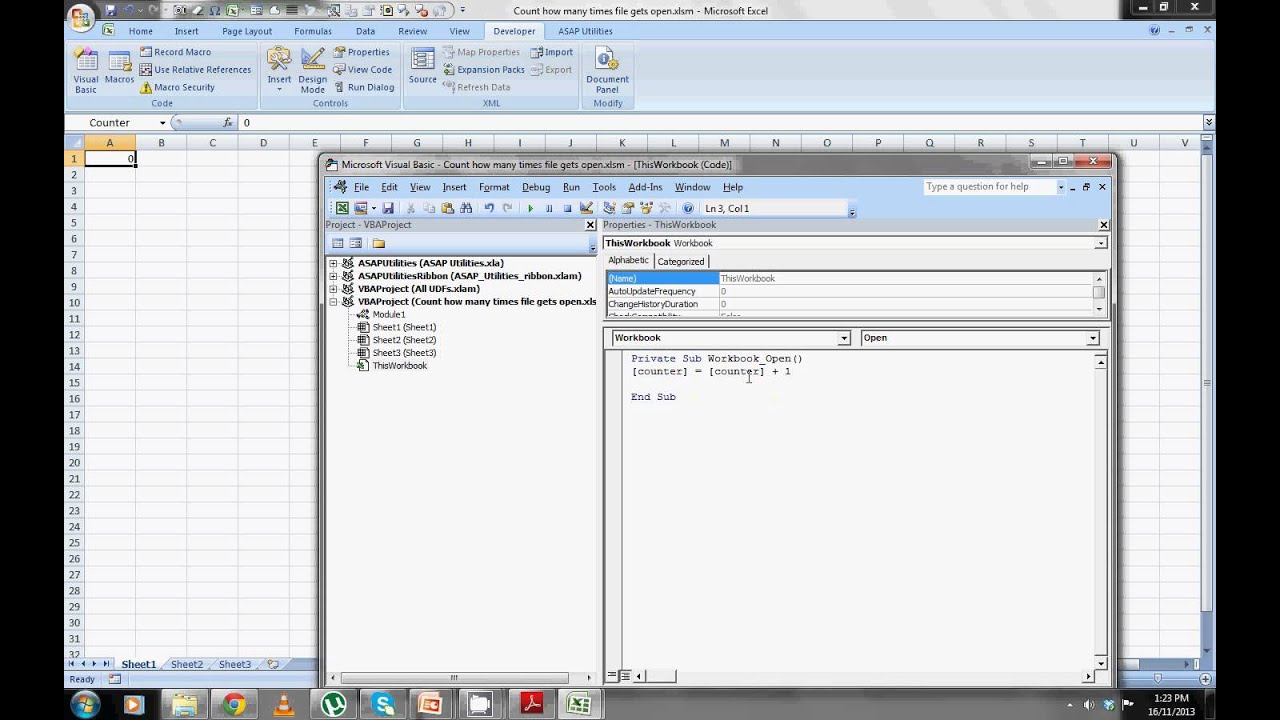Open the Visual Basic editor from ribbon
Screen dimensions: 1280x720
coord(86,70)
